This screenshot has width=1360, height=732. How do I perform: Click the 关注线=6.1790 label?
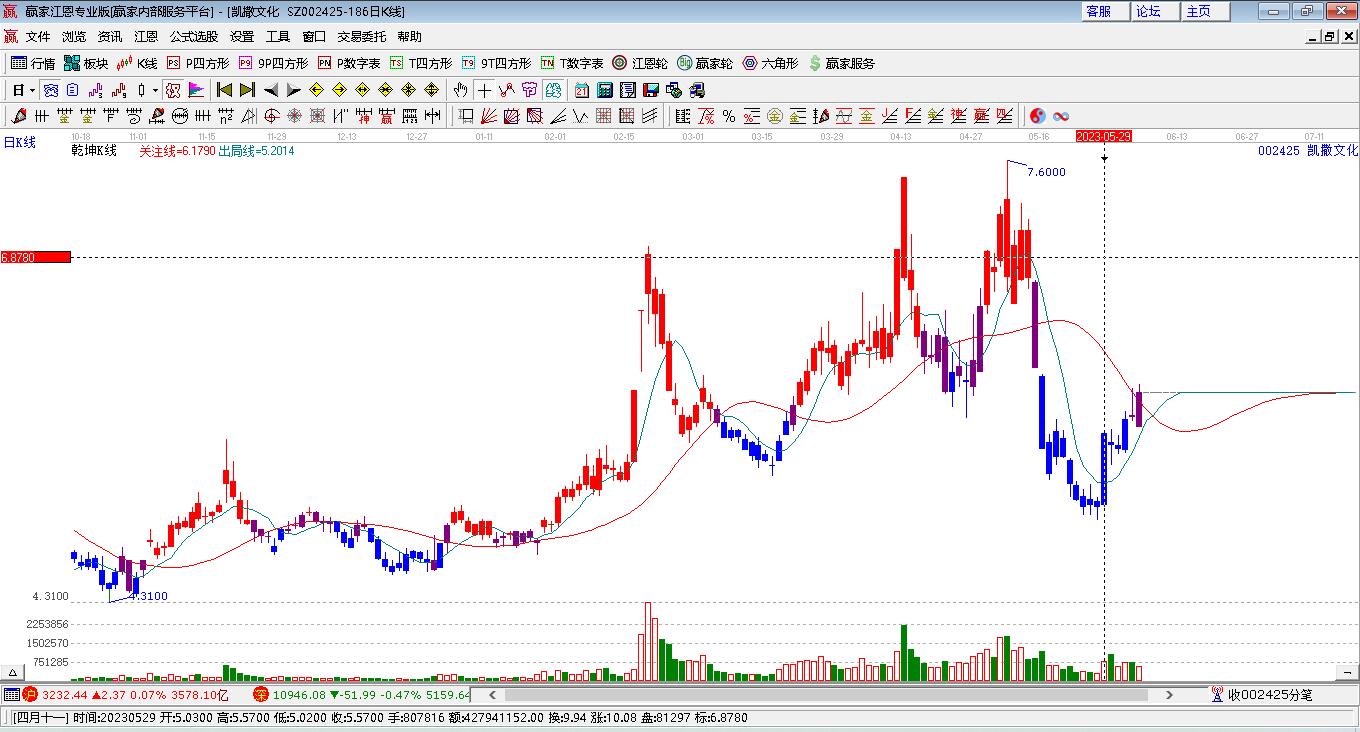177,151
